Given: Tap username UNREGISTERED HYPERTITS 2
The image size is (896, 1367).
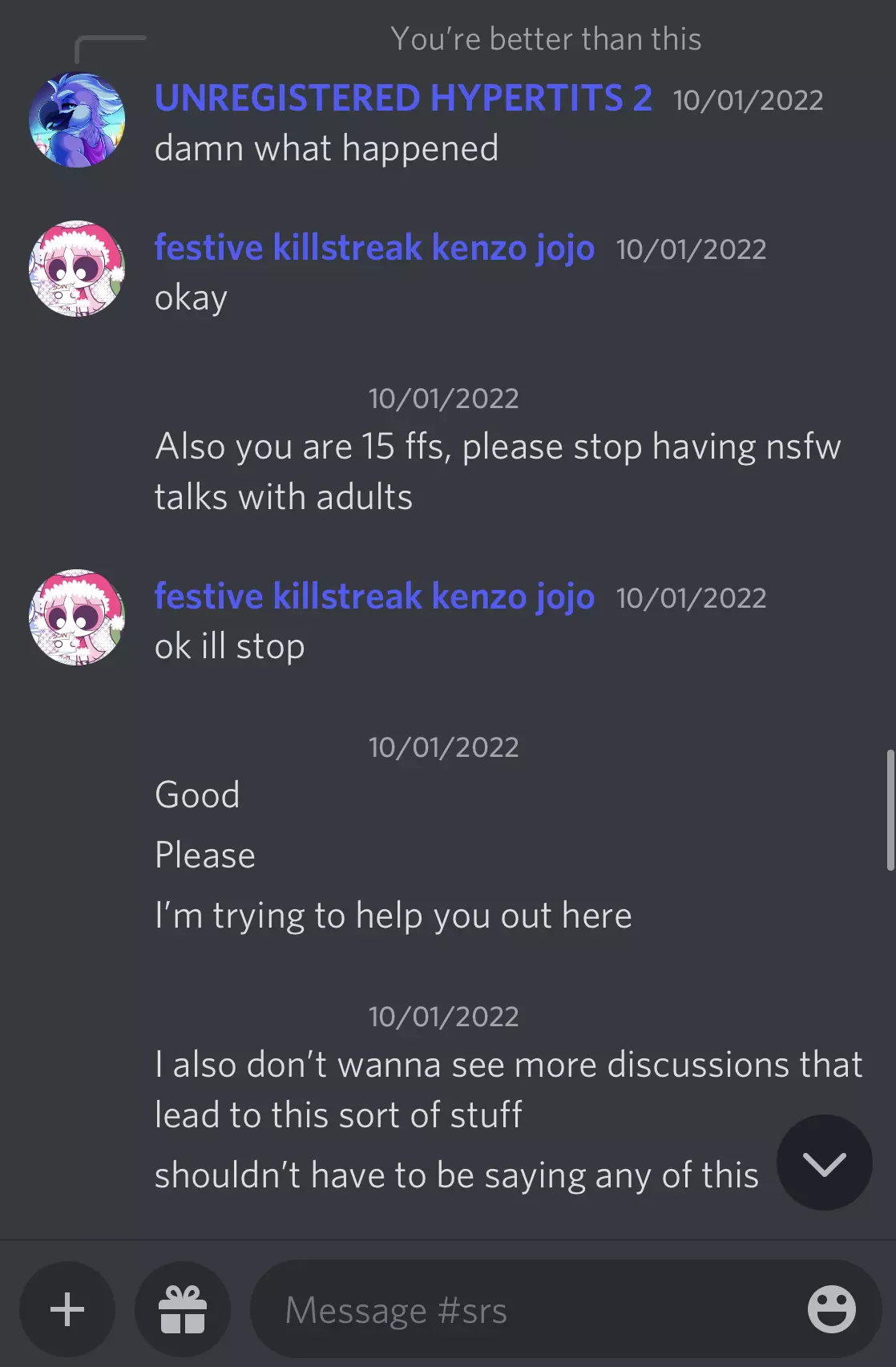Looking at the screenshot, I should 403,99.
